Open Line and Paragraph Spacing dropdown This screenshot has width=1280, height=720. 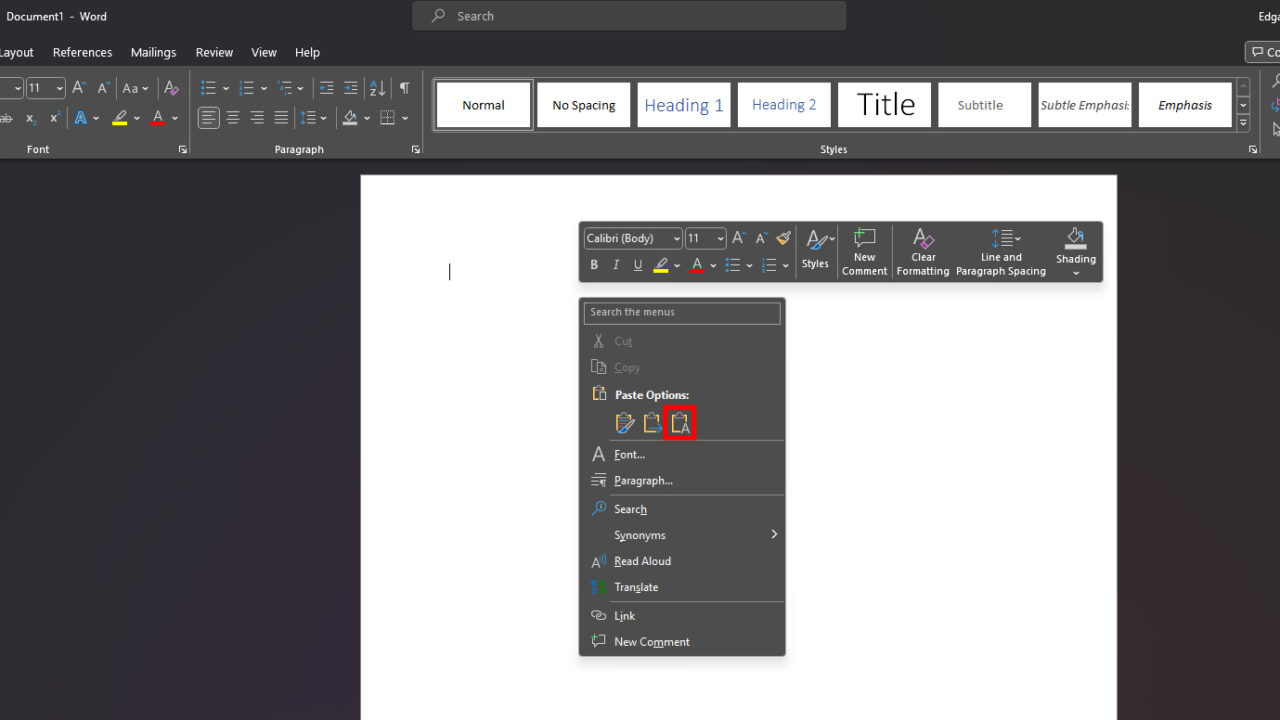coord(1001,252)
